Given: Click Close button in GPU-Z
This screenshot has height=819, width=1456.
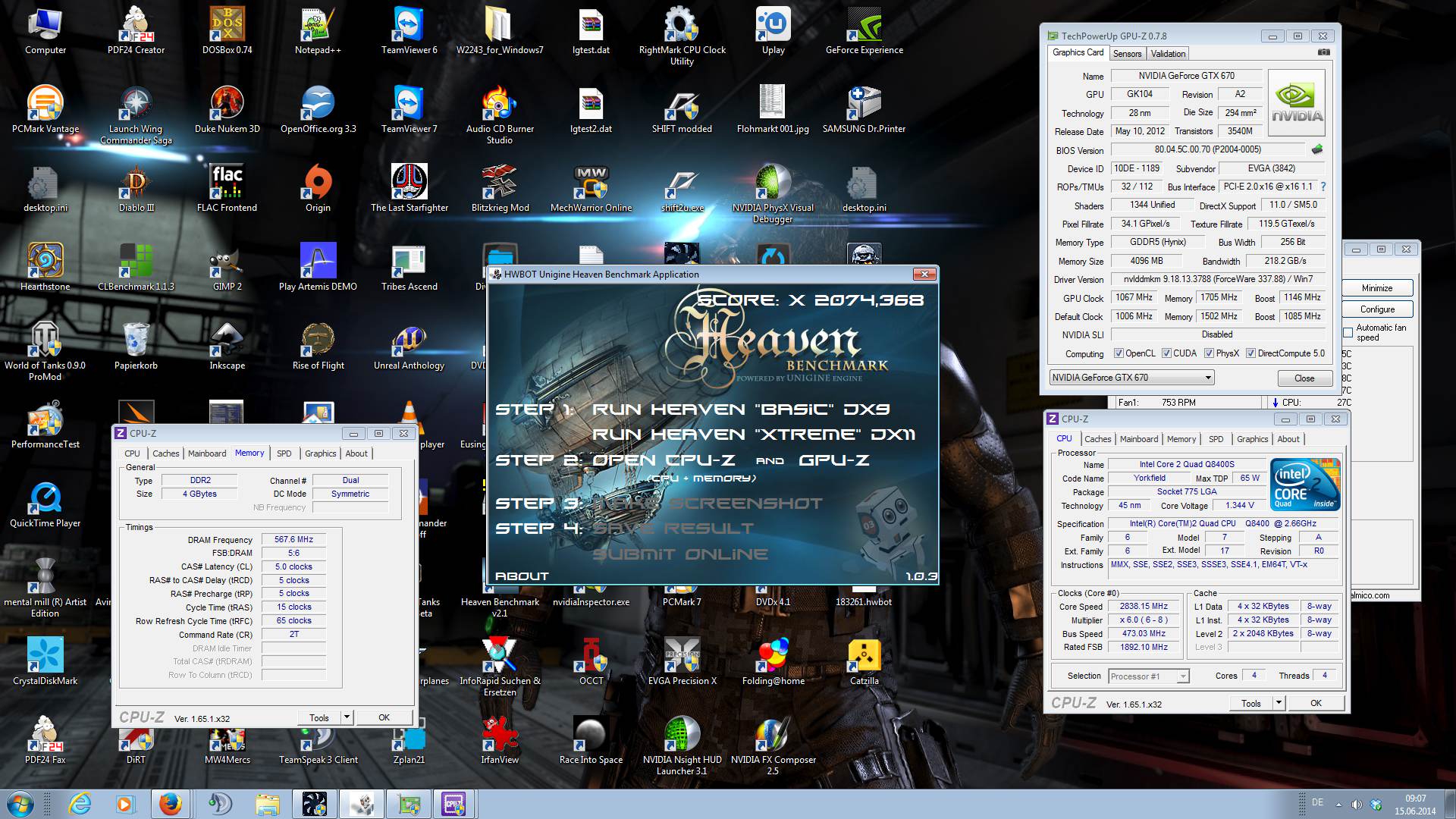Looking at the screenshot, I should (1304, 378).
